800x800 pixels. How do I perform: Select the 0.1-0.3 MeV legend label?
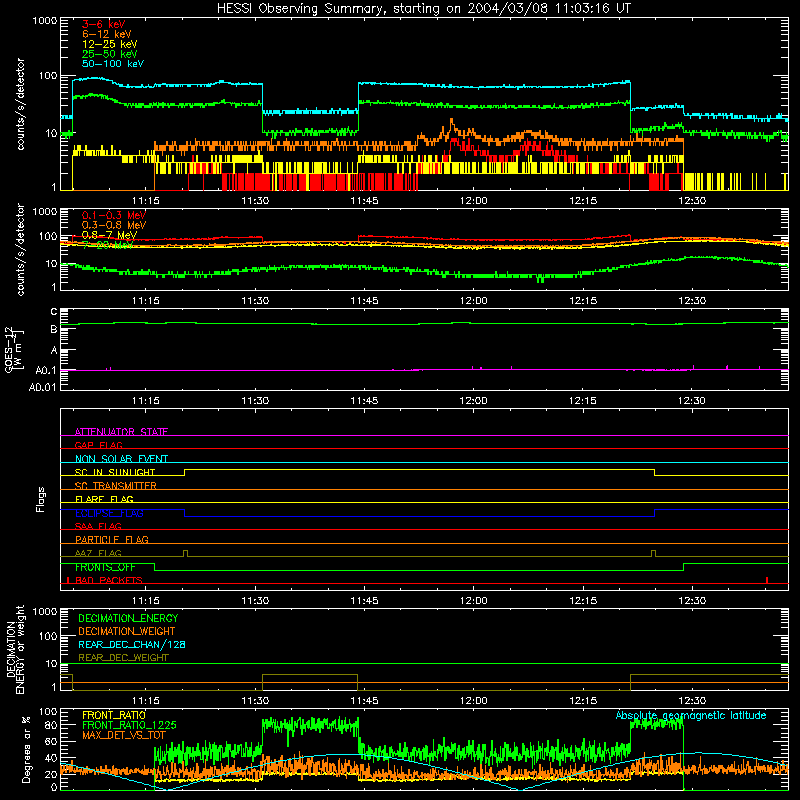coord(114,215)
